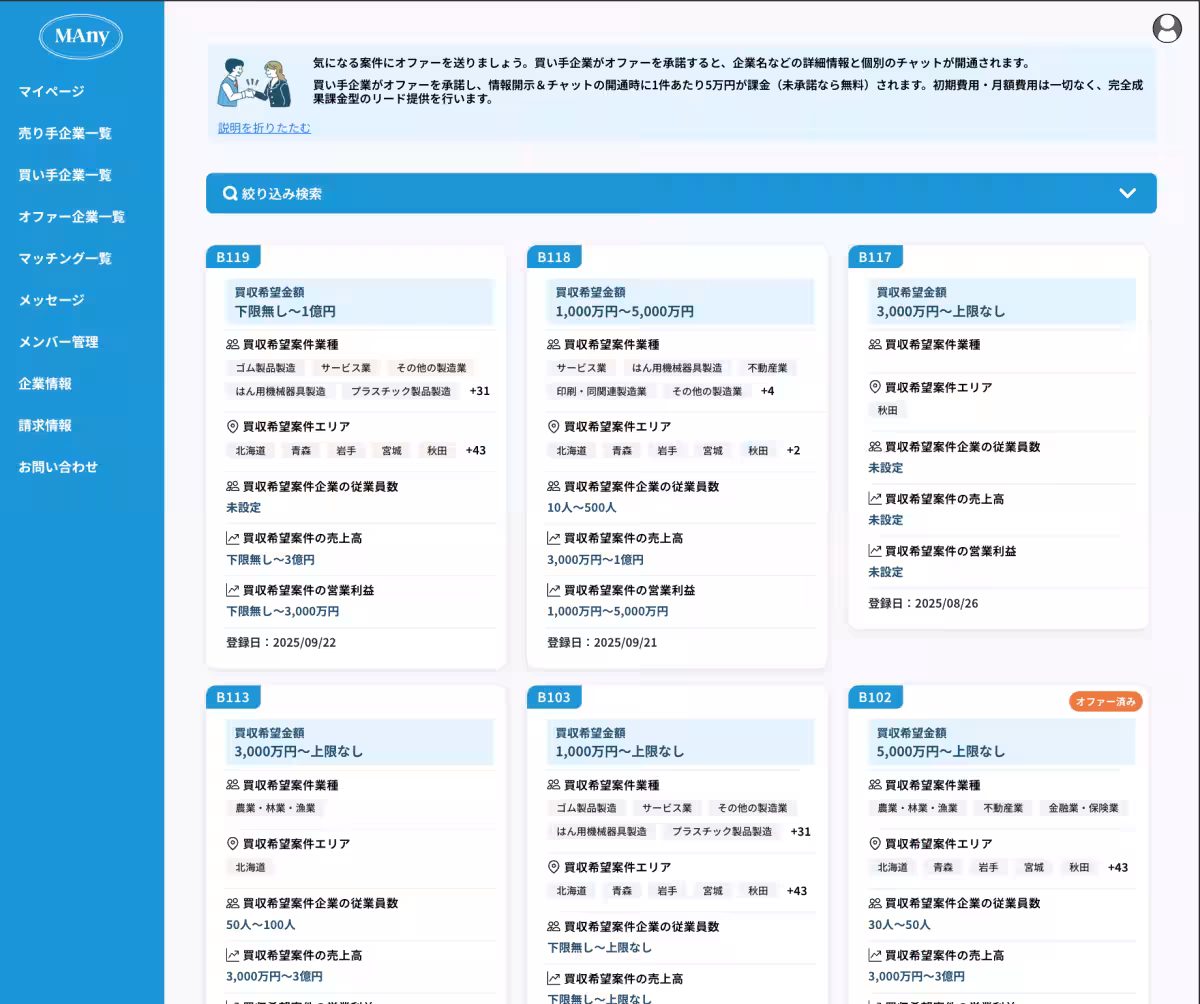
Task: Go to 売り手企業一覧 menu item
Action: [x=65, y=133]
